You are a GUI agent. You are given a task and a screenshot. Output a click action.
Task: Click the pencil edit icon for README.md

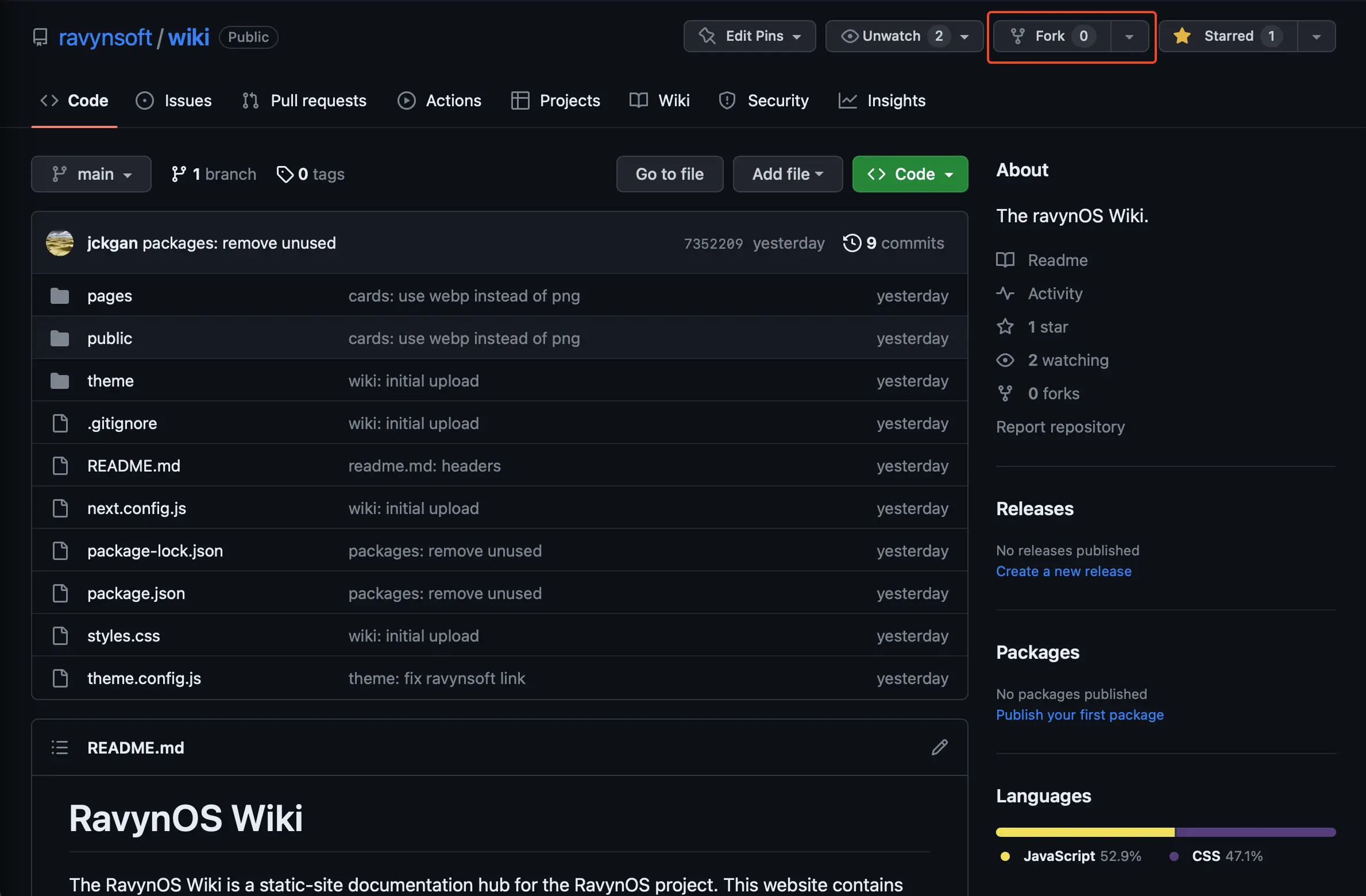(x=939, y=747)
